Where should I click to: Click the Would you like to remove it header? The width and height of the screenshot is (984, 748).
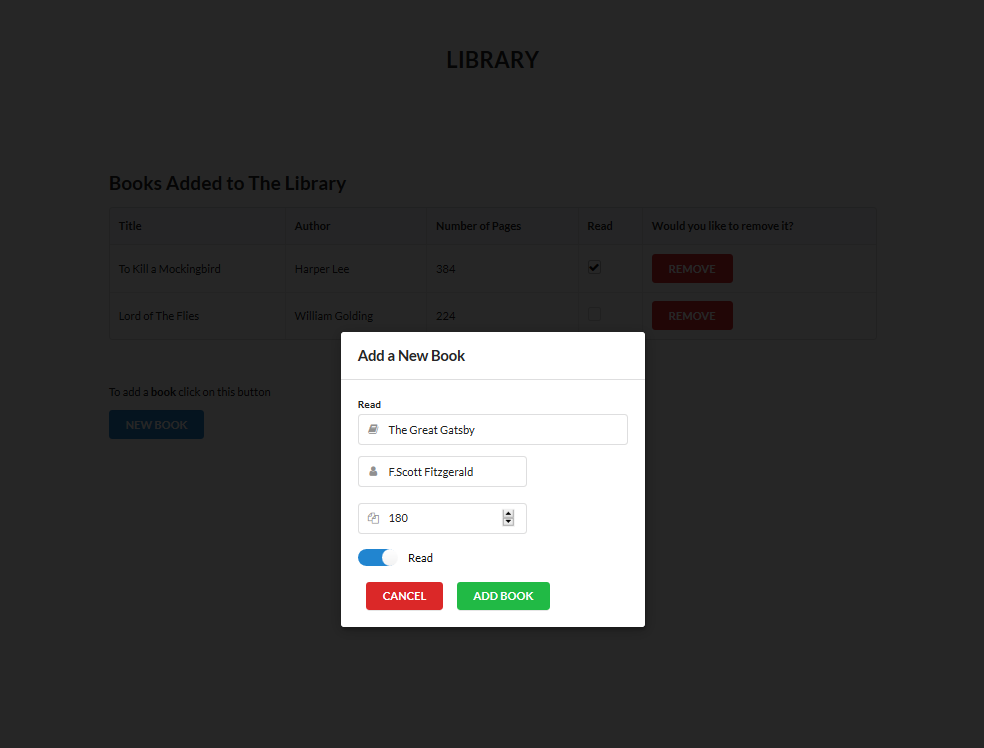[759, 226]
